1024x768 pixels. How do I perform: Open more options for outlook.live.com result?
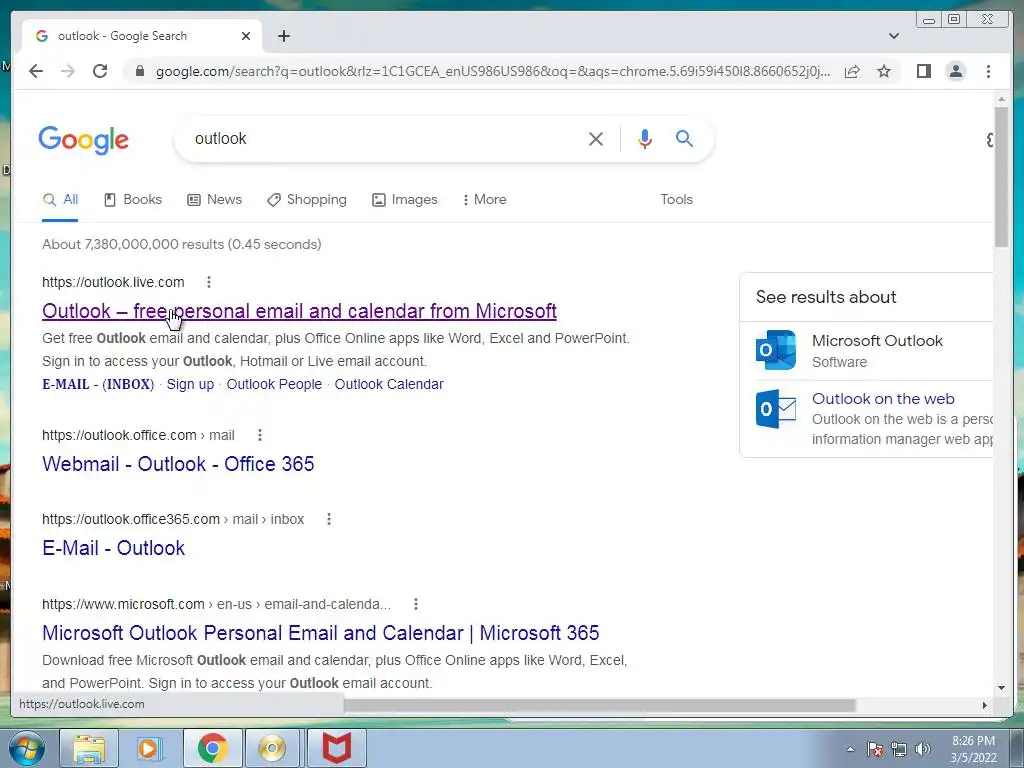pos(209,282)
